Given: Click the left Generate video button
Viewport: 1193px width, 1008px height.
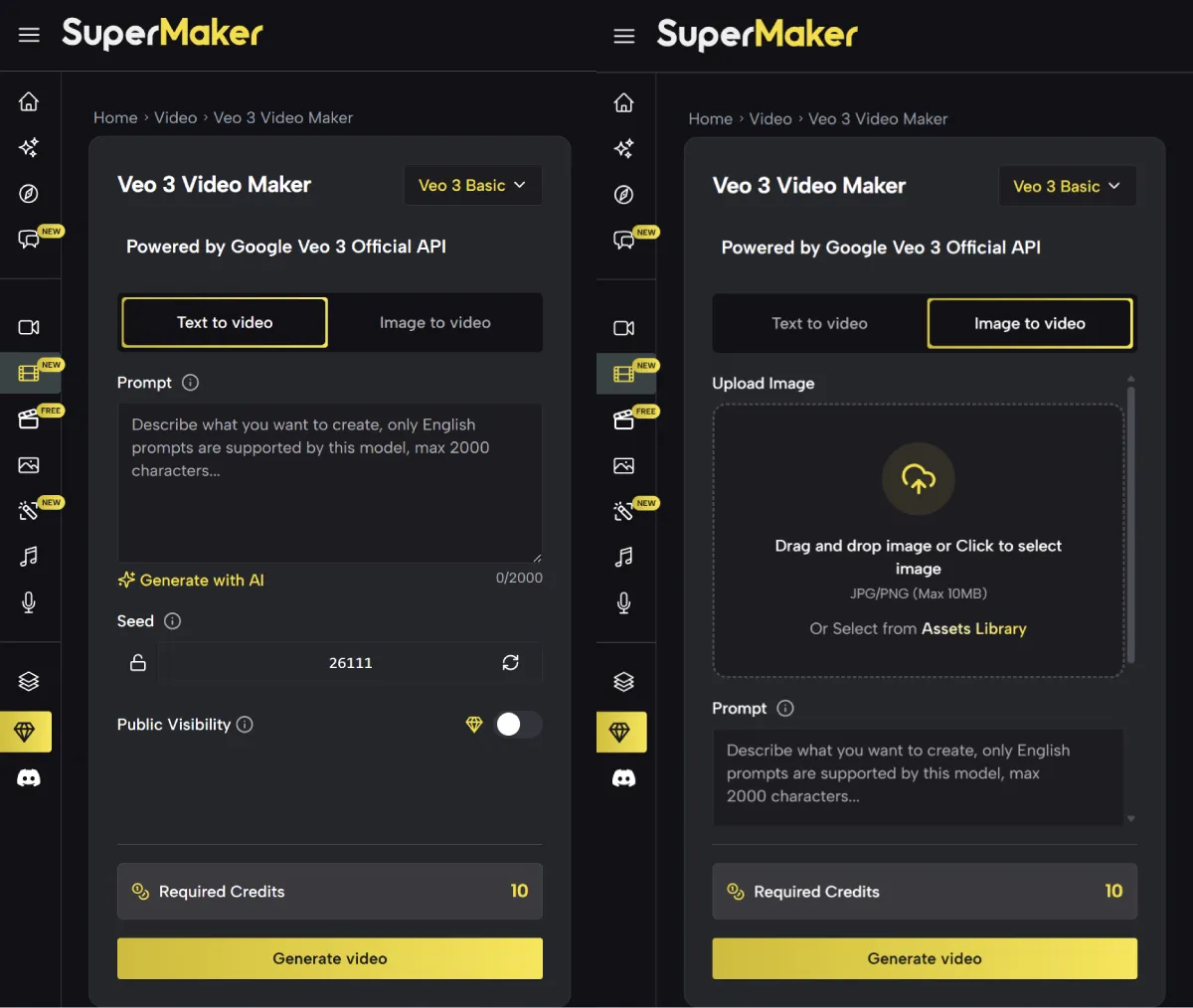Looking at the screenshot, I should (330, 958).
